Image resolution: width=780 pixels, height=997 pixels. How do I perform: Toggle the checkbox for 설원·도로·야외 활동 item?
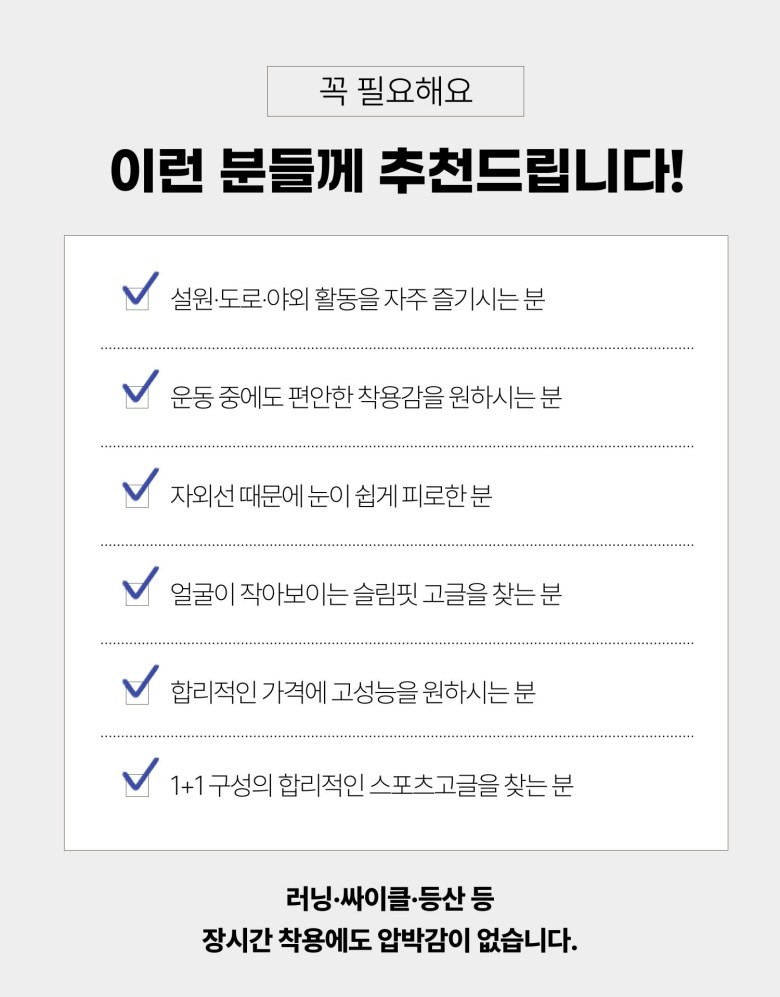137,297
